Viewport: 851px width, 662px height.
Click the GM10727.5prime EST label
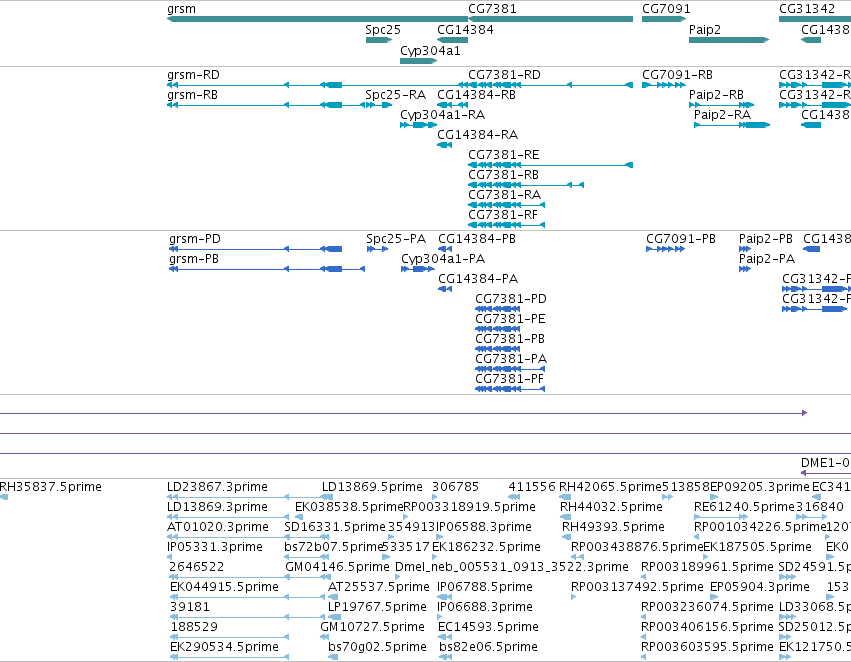pos(372,627)
